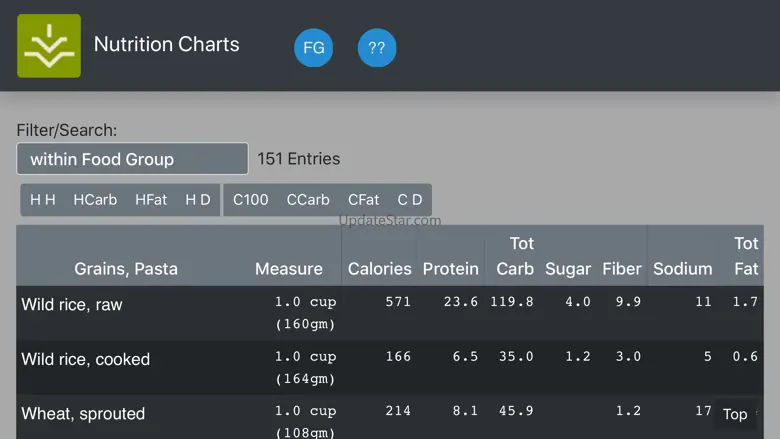Open the Wild rice, cooked entry
Screen dimensions: 780x439
(x=86, y=360)
